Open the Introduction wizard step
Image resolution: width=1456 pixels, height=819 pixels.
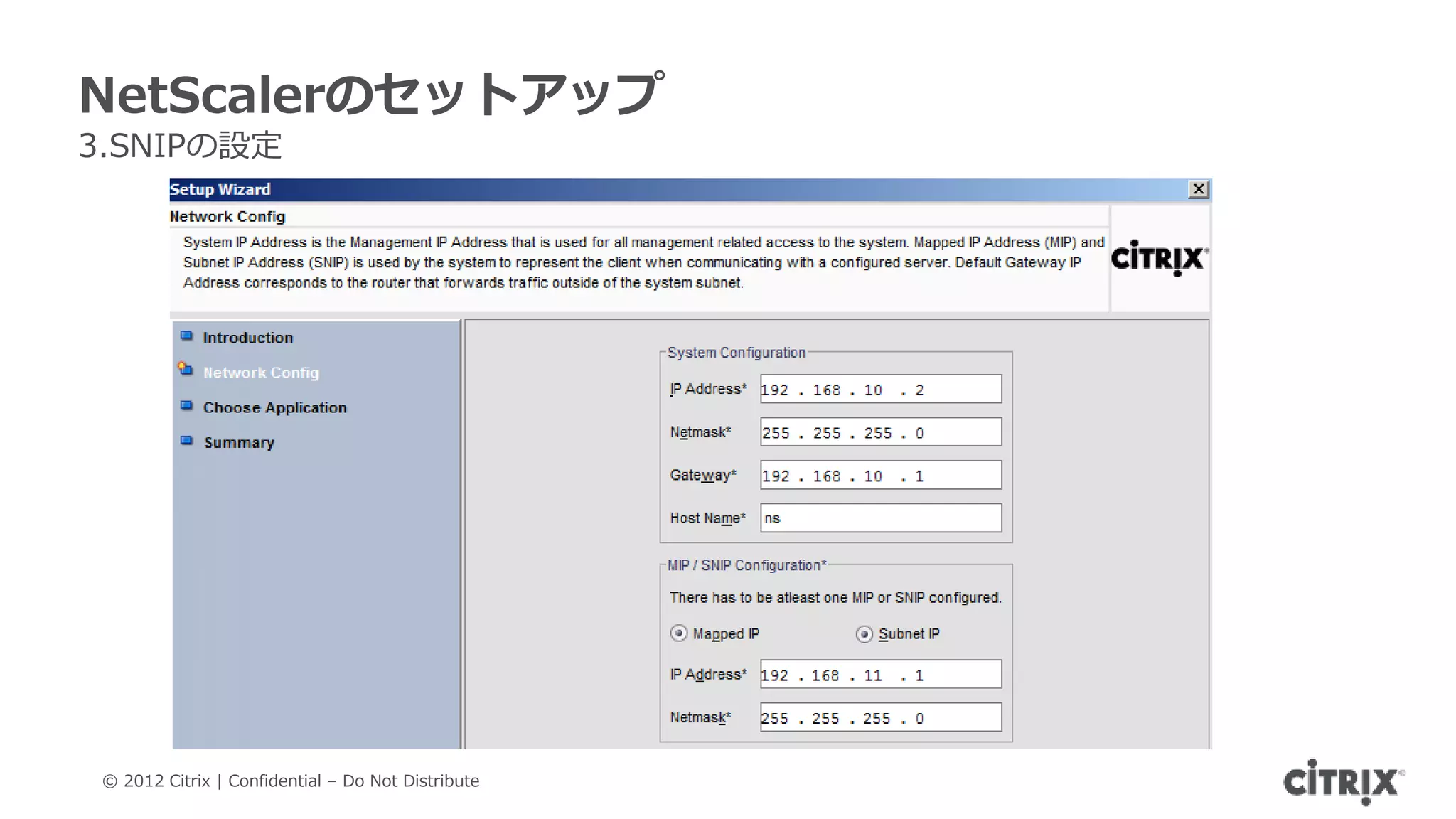247,338
